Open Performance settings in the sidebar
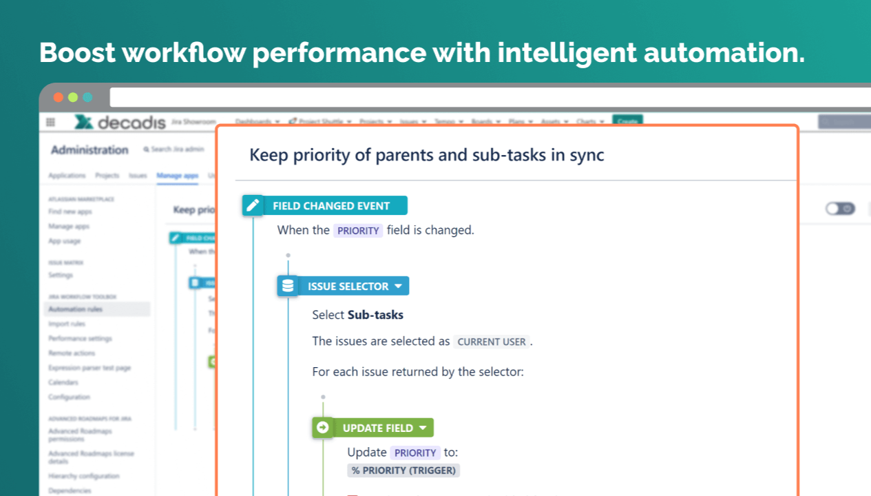This screenshot has width=871, height=496. click(x=81, y=338)
